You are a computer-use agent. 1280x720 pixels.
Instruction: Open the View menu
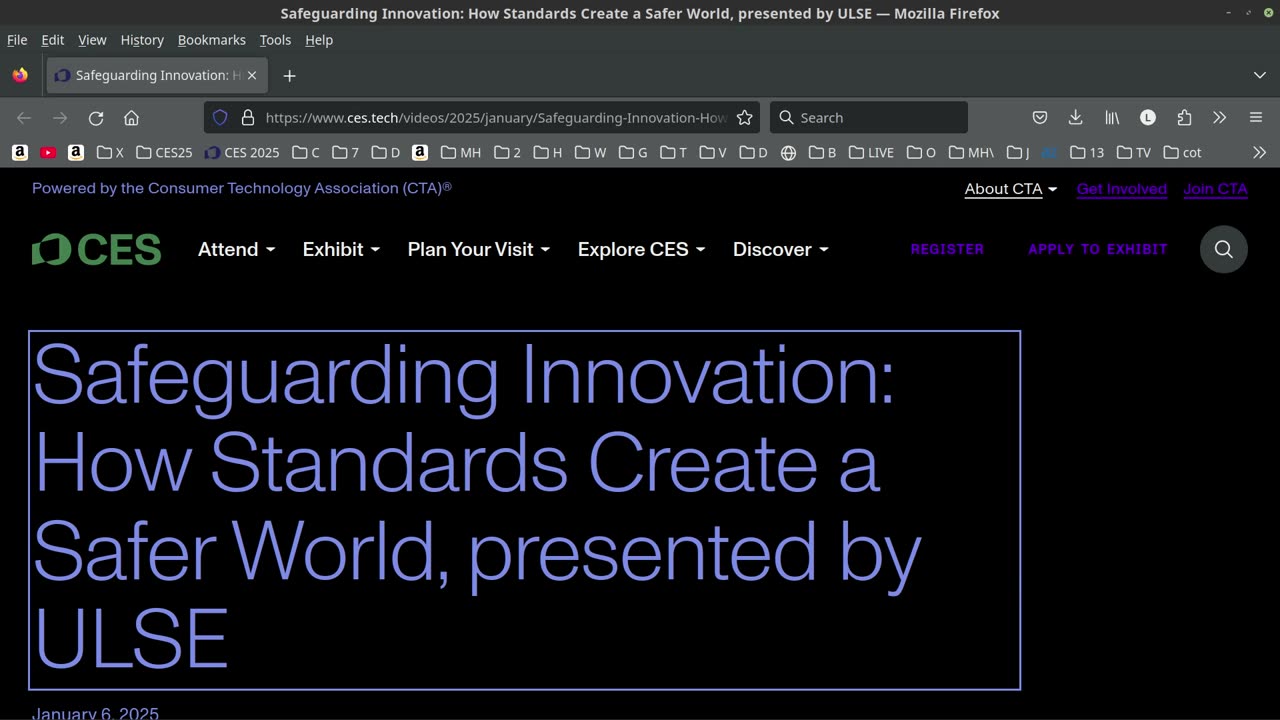[92, 40]
